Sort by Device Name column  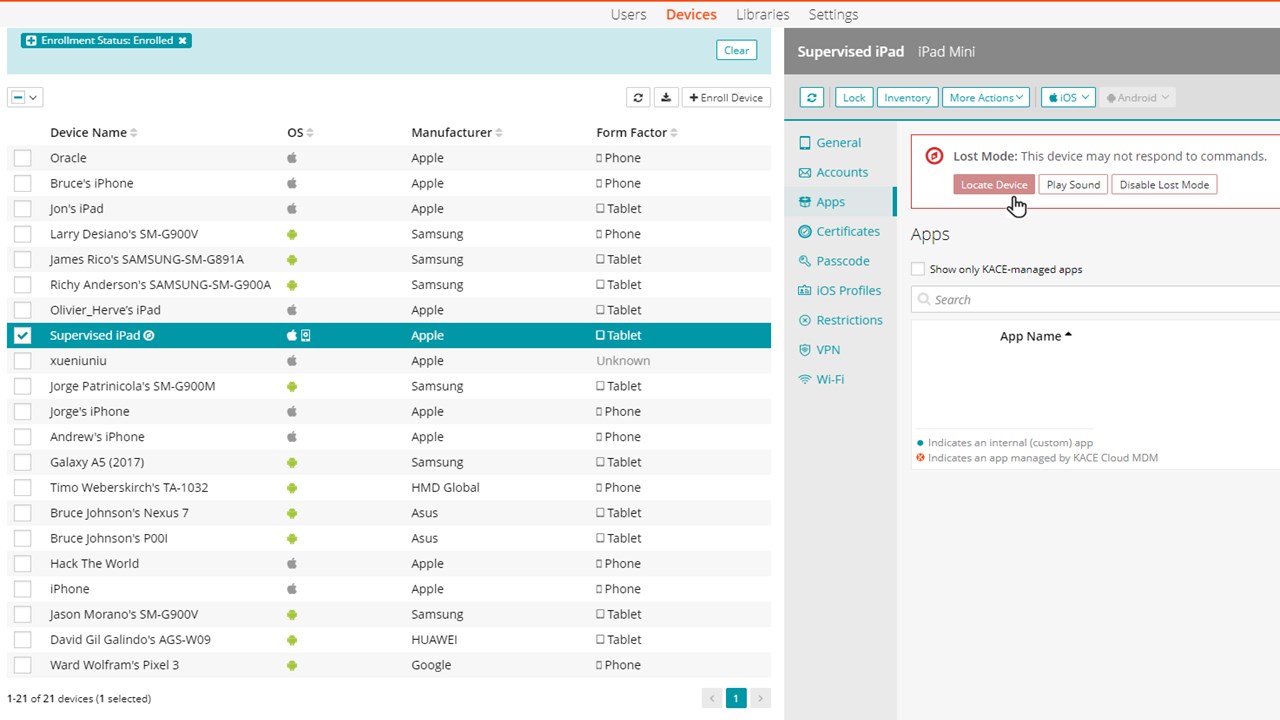[x=94, y=133]
